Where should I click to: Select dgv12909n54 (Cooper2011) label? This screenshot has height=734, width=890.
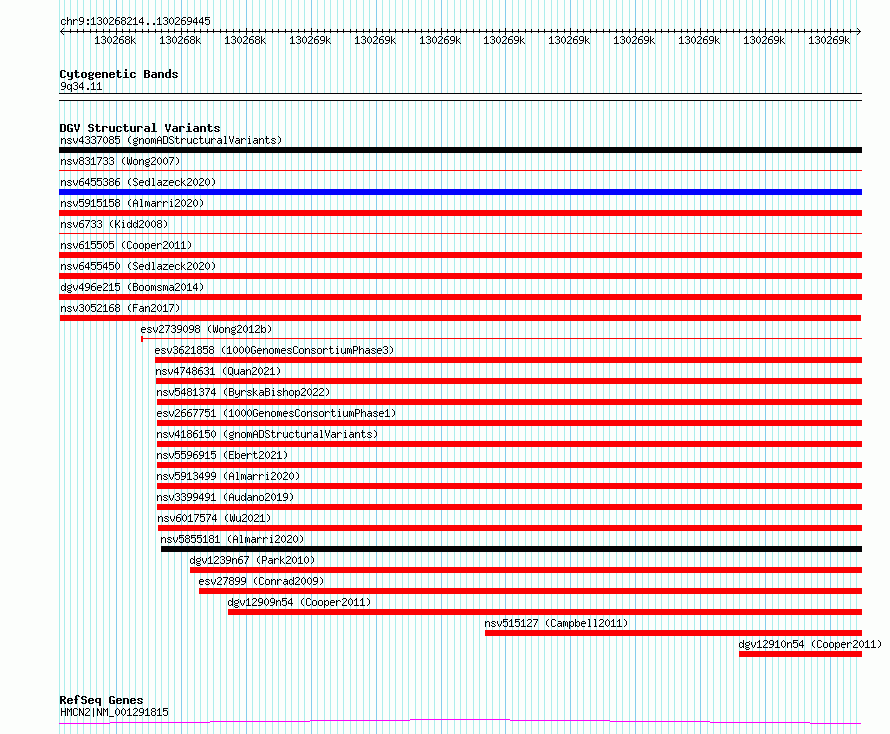pos(299,602)
